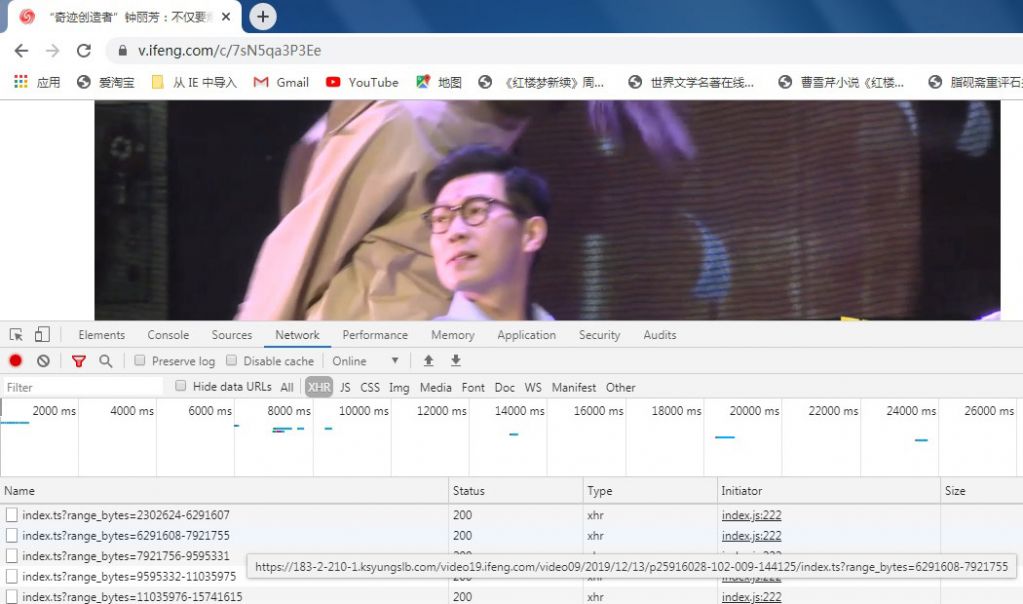Click the inspect element picker icon
This screenshot has width=1023, height=604.
[x=16, y=335]
